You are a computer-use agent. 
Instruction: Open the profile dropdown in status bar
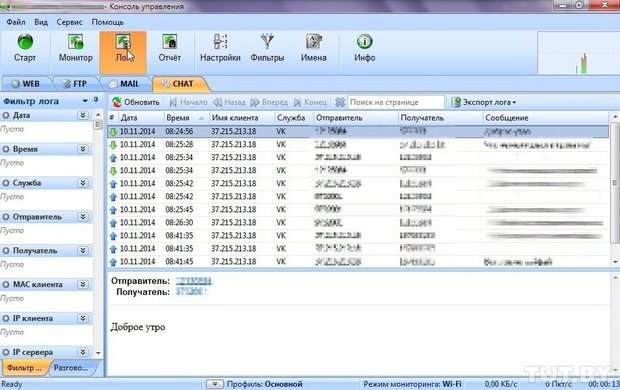click(x=214, y=384)
